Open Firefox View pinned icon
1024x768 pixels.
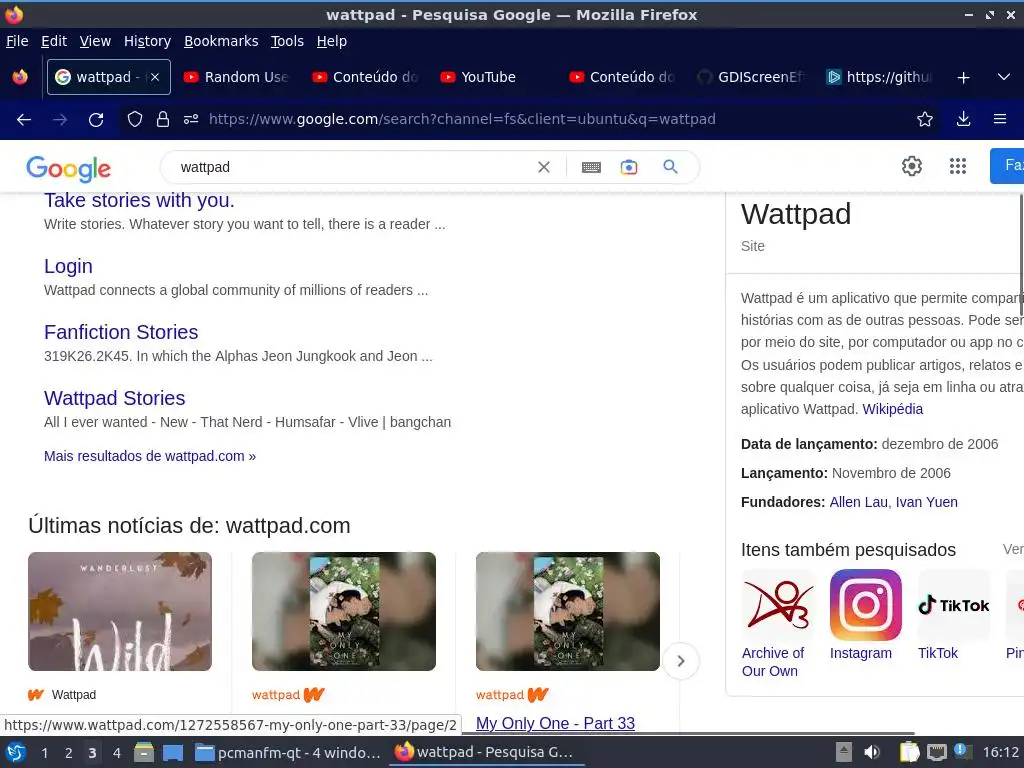click(x=20, y=77)
